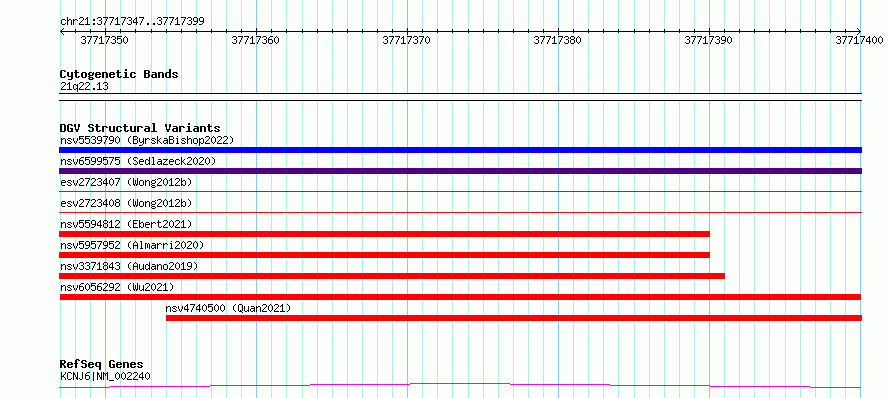Click the nsv5539790 (ByrskaBishop2022) label

[x=146, y=140]
